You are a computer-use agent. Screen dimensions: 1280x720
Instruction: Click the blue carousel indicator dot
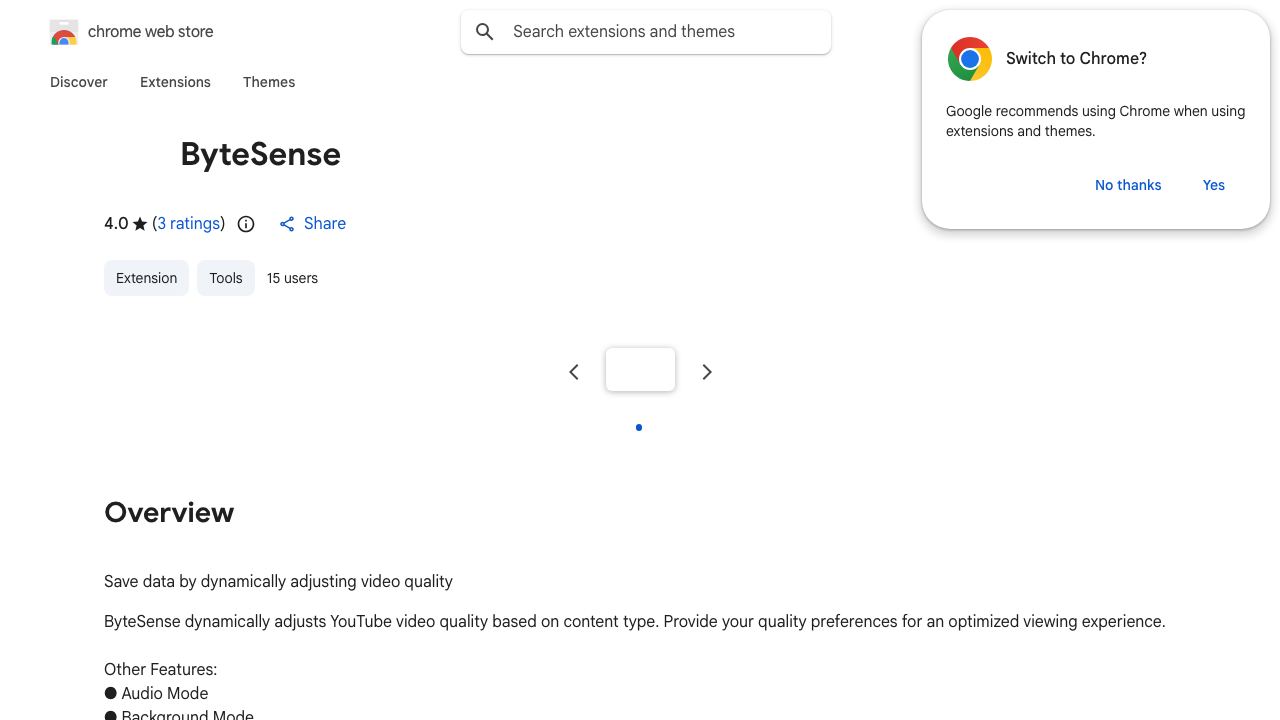639,428
